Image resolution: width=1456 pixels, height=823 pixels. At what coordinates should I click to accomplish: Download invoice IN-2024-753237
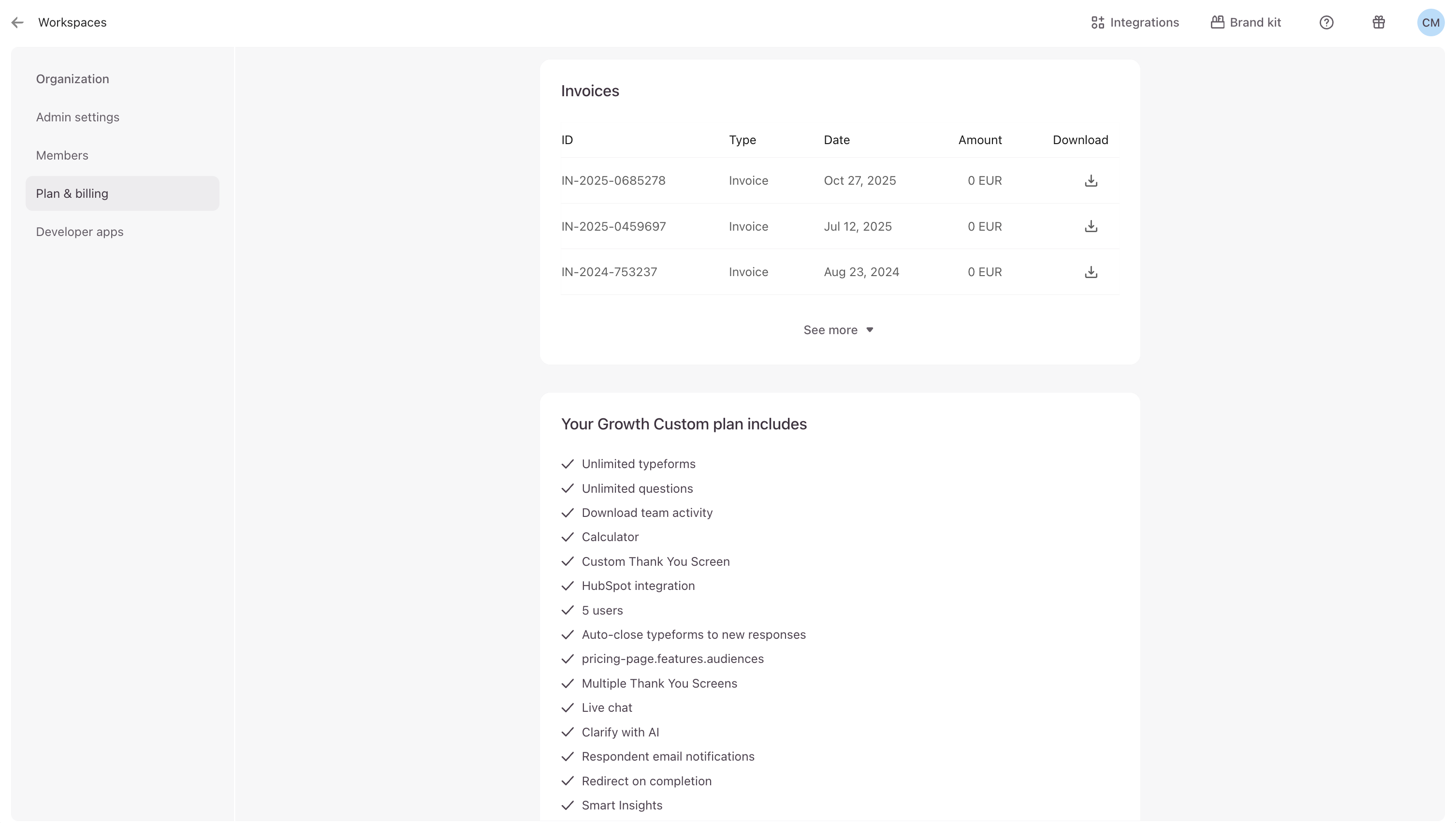pos(1091,272)
